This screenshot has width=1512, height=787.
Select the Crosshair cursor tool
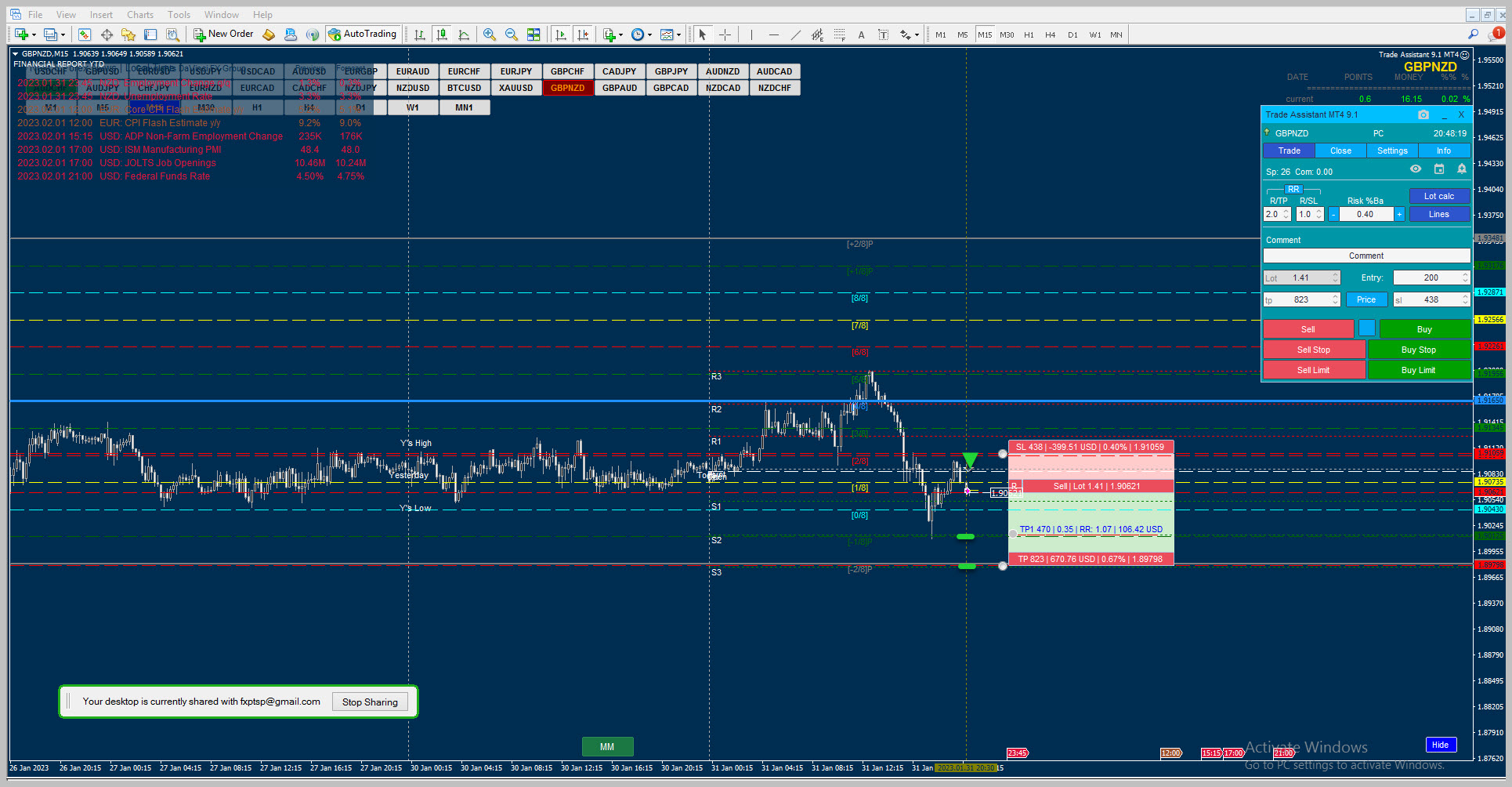tap(725, 34)
